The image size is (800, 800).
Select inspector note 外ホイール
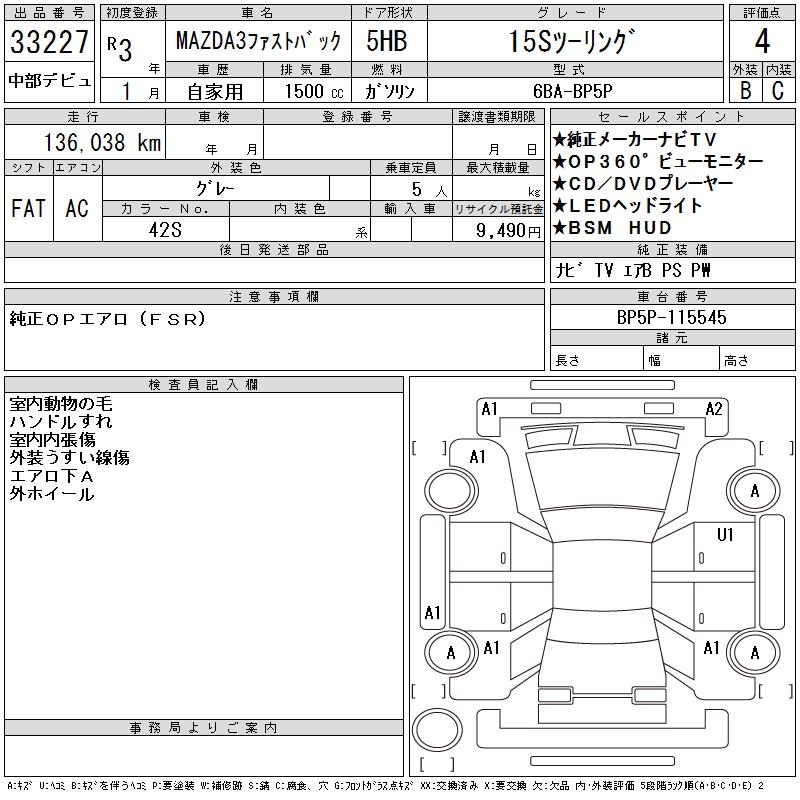point(52,494)
